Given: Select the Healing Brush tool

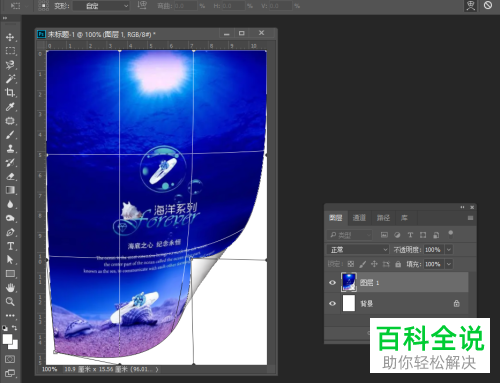Looking at the screenshot, I should [x=10, y=121].
